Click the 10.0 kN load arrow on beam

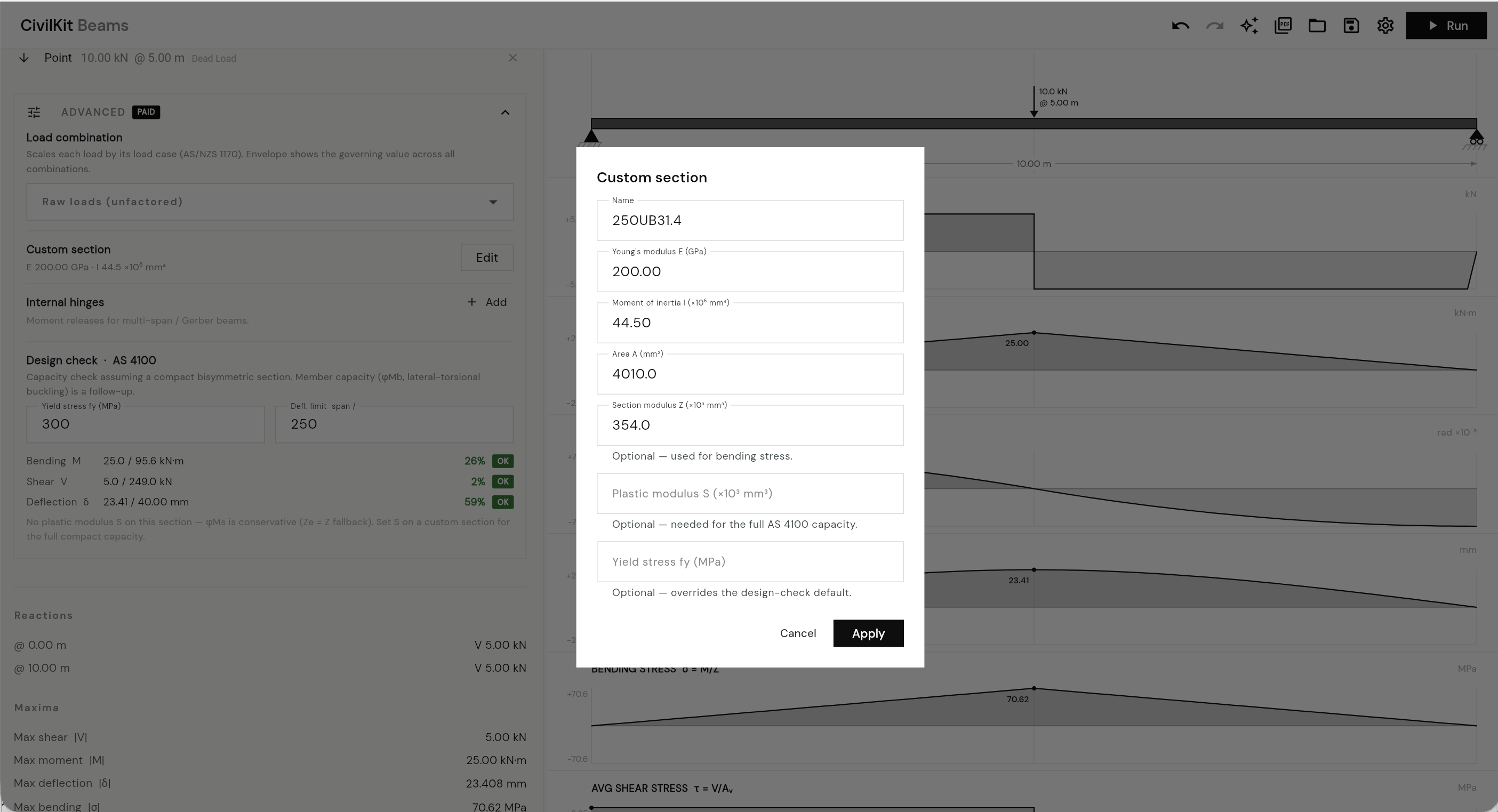[x=1034, y=102]
